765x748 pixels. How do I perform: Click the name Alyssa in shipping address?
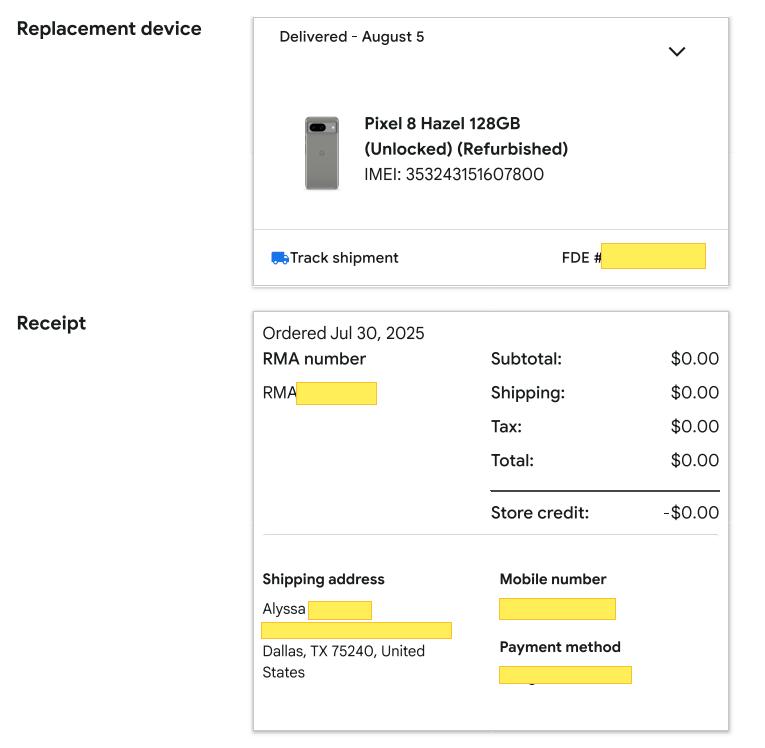click(x=284, y=609)
